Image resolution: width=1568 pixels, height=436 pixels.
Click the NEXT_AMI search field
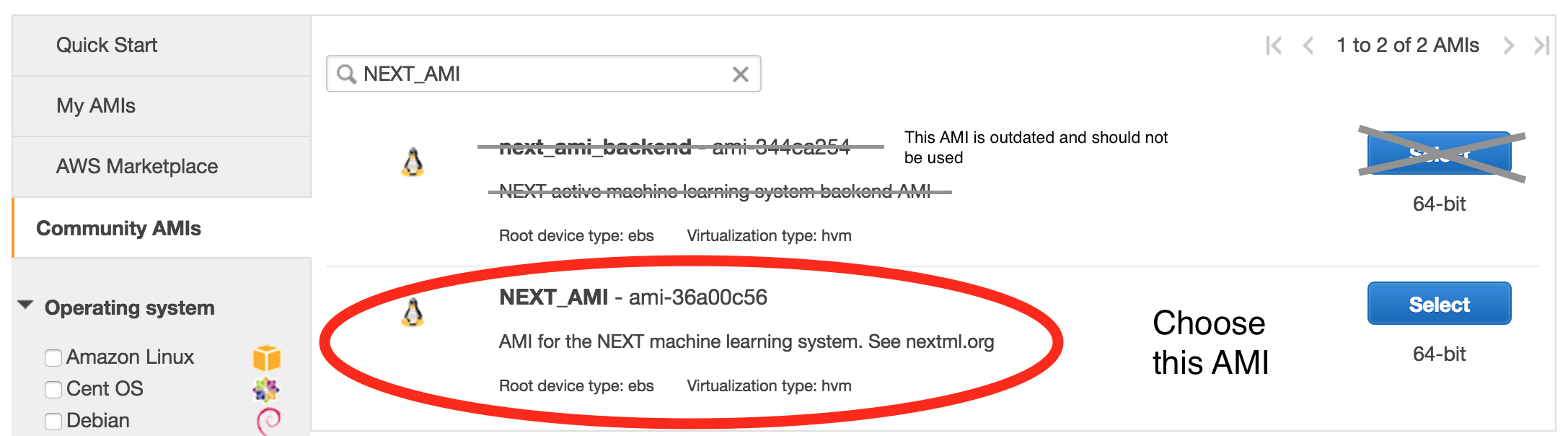tap(544, 74)
